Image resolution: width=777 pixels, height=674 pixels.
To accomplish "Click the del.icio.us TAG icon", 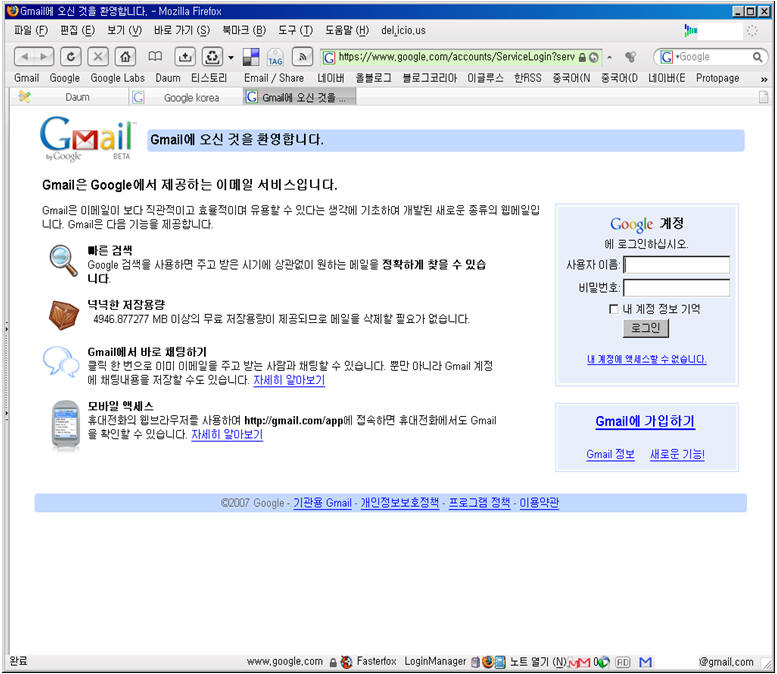I will point(275,57).
